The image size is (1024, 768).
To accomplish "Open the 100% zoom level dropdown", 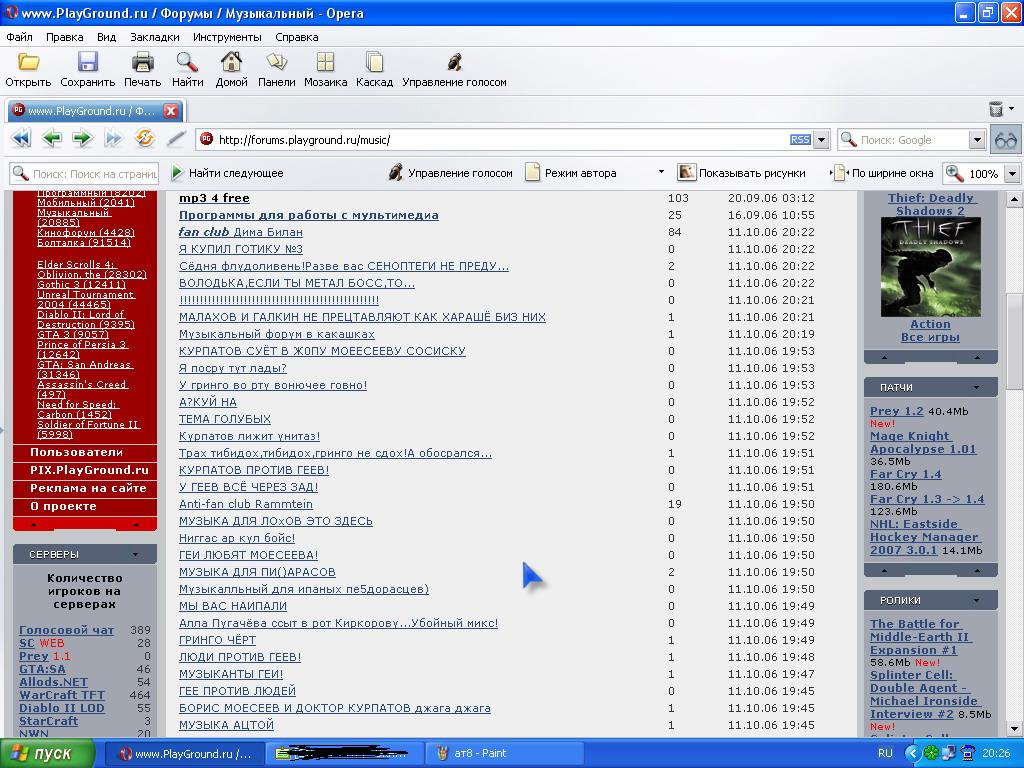I will pos(1011,174).
